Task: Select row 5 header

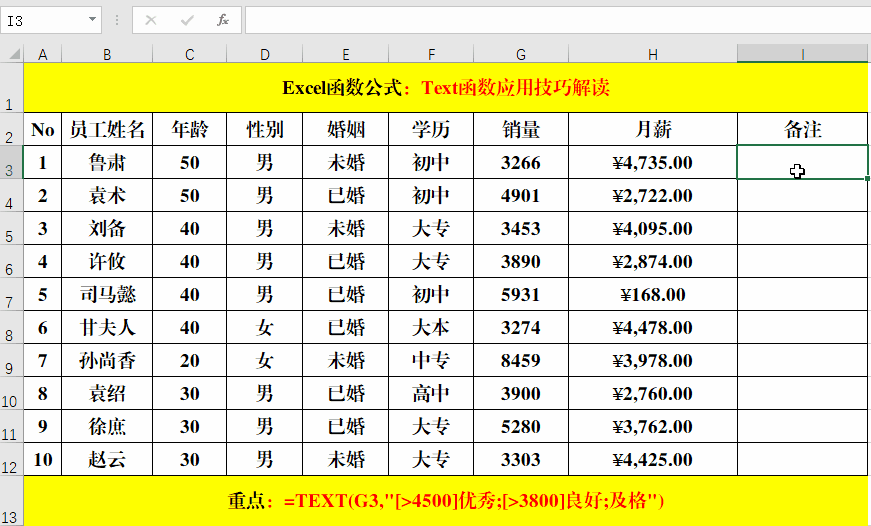Action: (10, 228)
